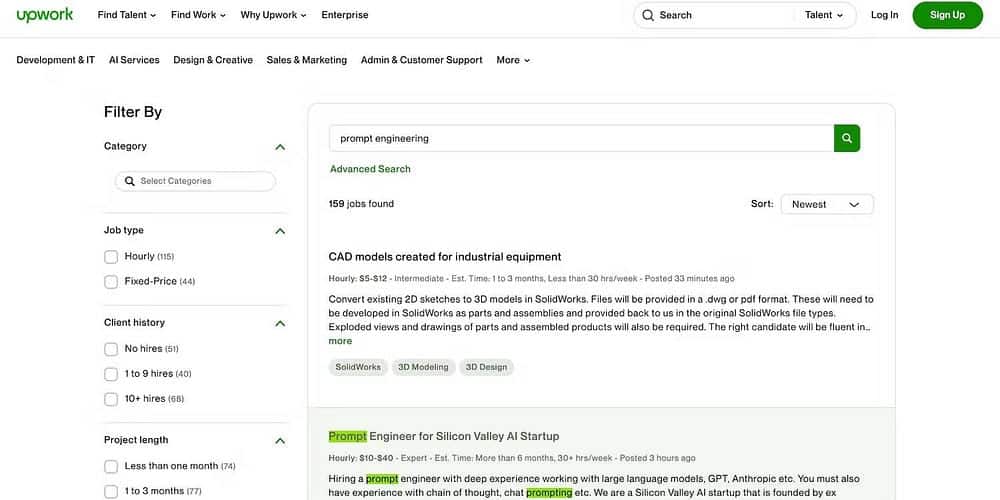Click the green Sign Up button

point(947,15)
